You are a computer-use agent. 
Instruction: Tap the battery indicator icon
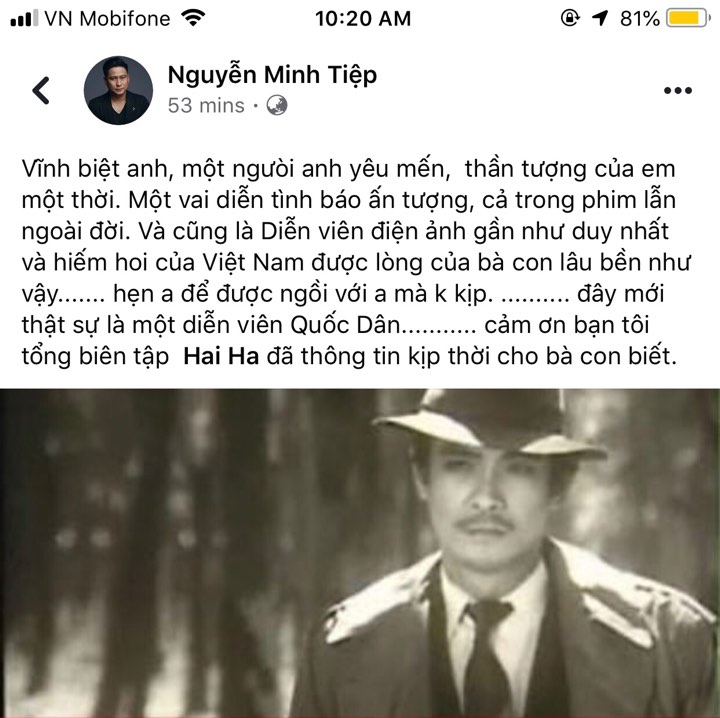click(x=688, y=19)
